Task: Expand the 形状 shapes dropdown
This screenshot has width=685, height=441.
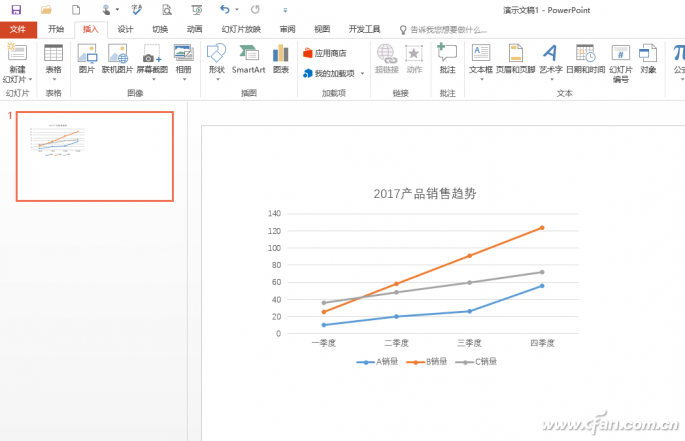Action: tap(217, 80)
